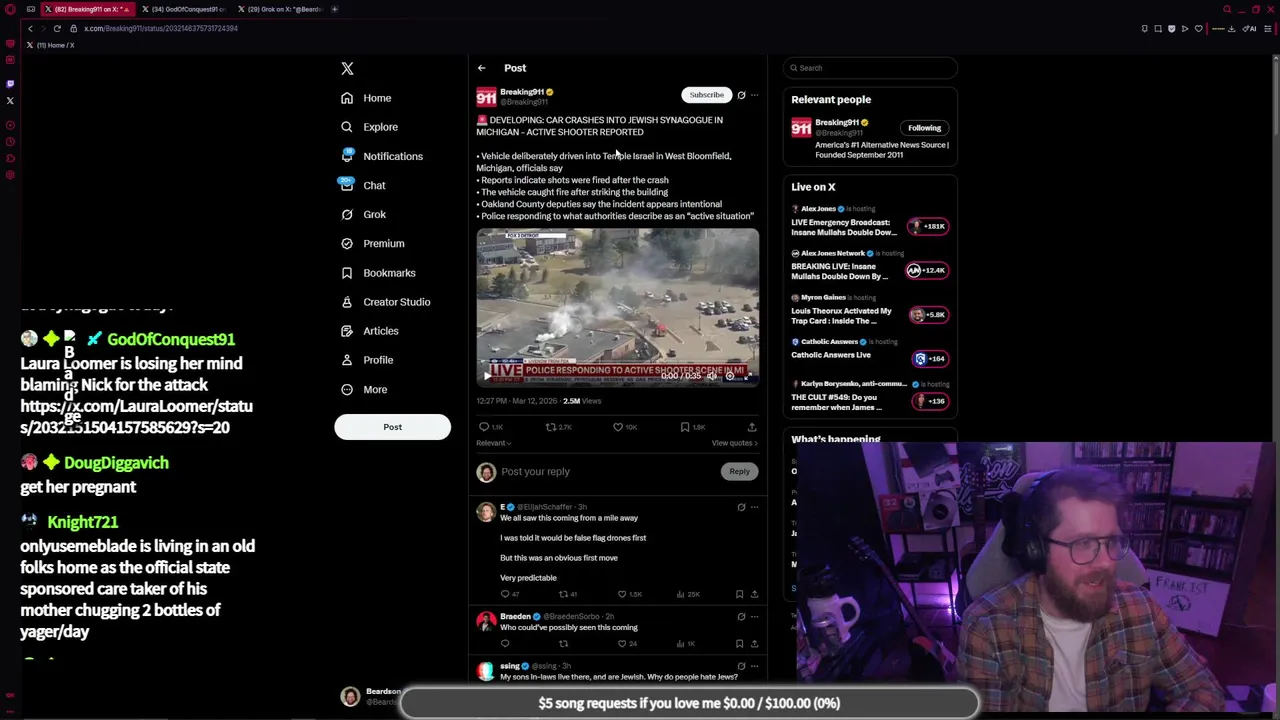Go back using the Post header arrow
This screenshot has width=1280, height=720.
481,68
